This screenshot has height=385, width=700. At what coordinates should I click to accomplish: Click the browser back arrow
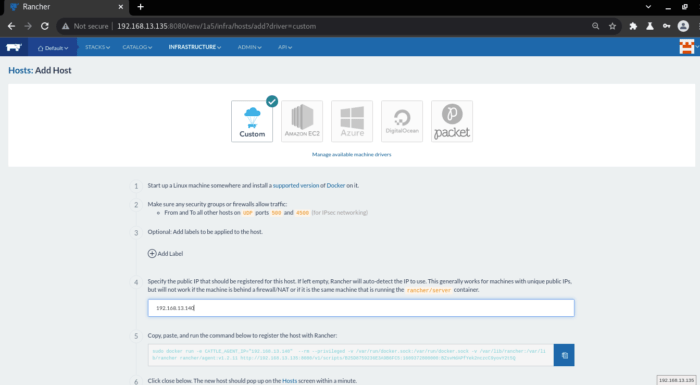pyautogui.click(x=11, y=26)
